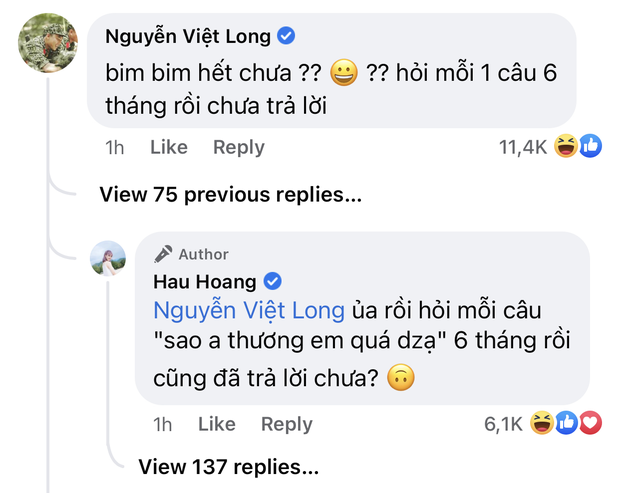Click the thumbs-up reaction icon on first comment
The width and height of the screenshot is (620, 493).
(x=590, y=147)
